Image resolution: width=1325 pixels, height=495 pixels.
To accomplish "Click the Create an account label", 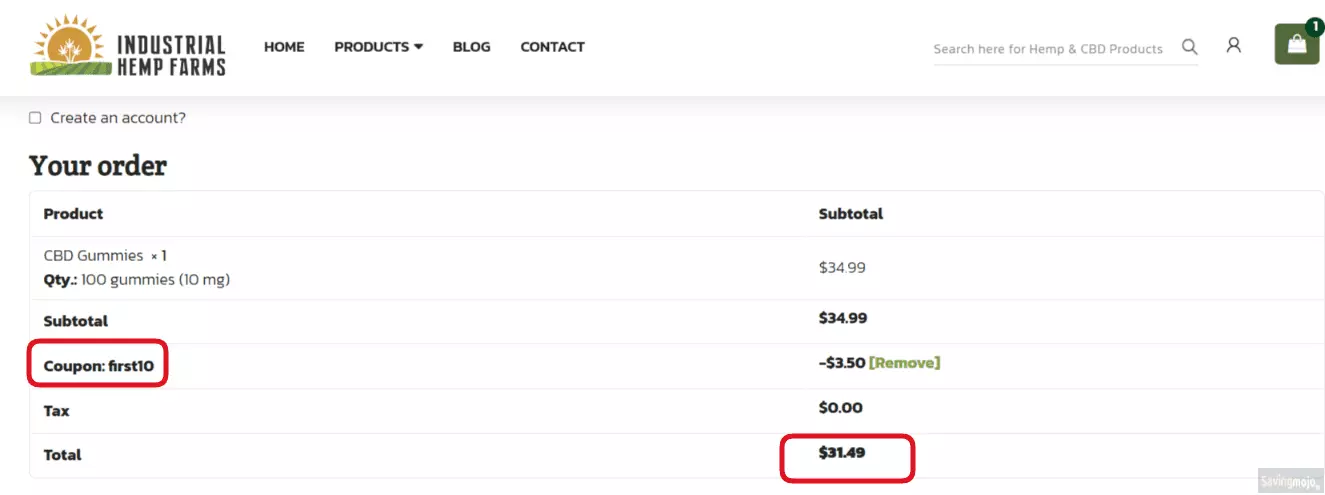I will pyautogui.click(x=118, y=118).
